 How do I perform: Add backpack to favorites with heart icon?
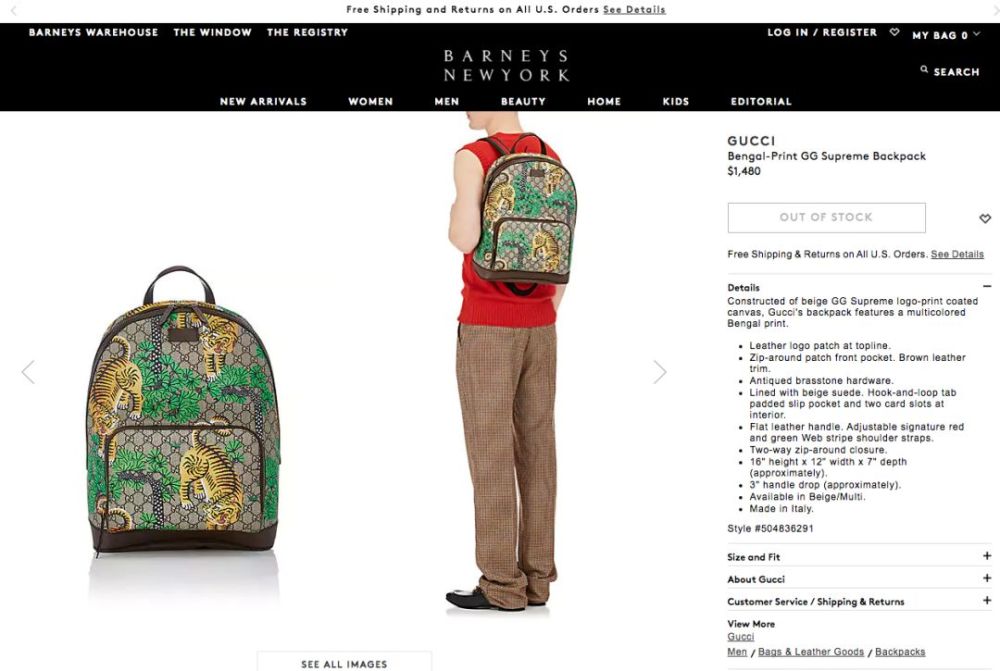pos(985,219)
